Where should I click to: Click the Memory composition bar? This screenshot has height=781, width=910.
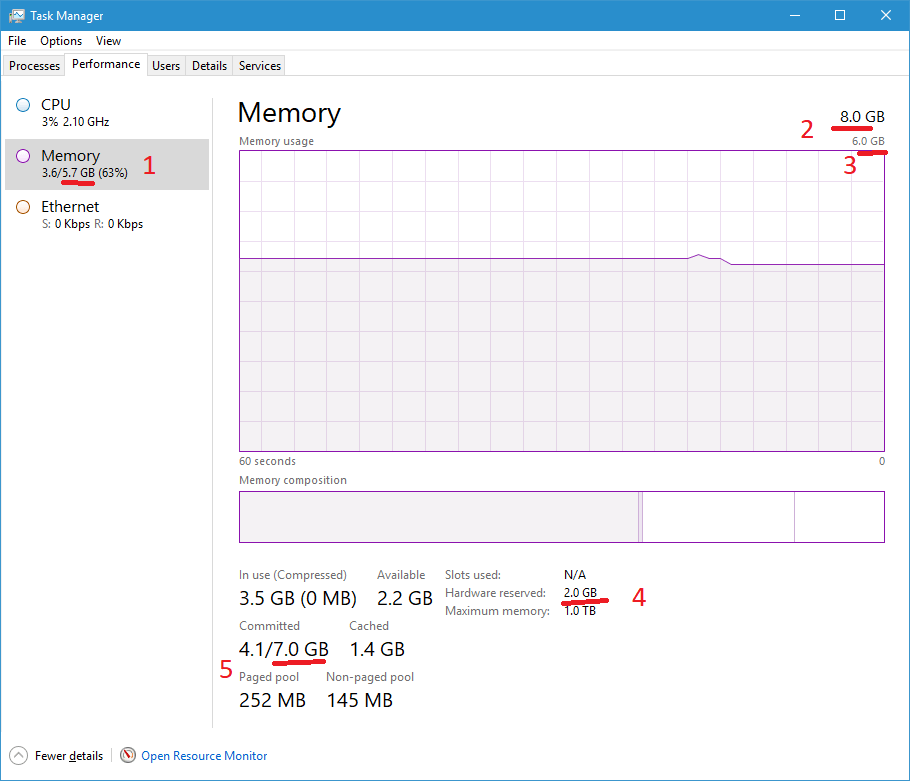click(560, 516)
